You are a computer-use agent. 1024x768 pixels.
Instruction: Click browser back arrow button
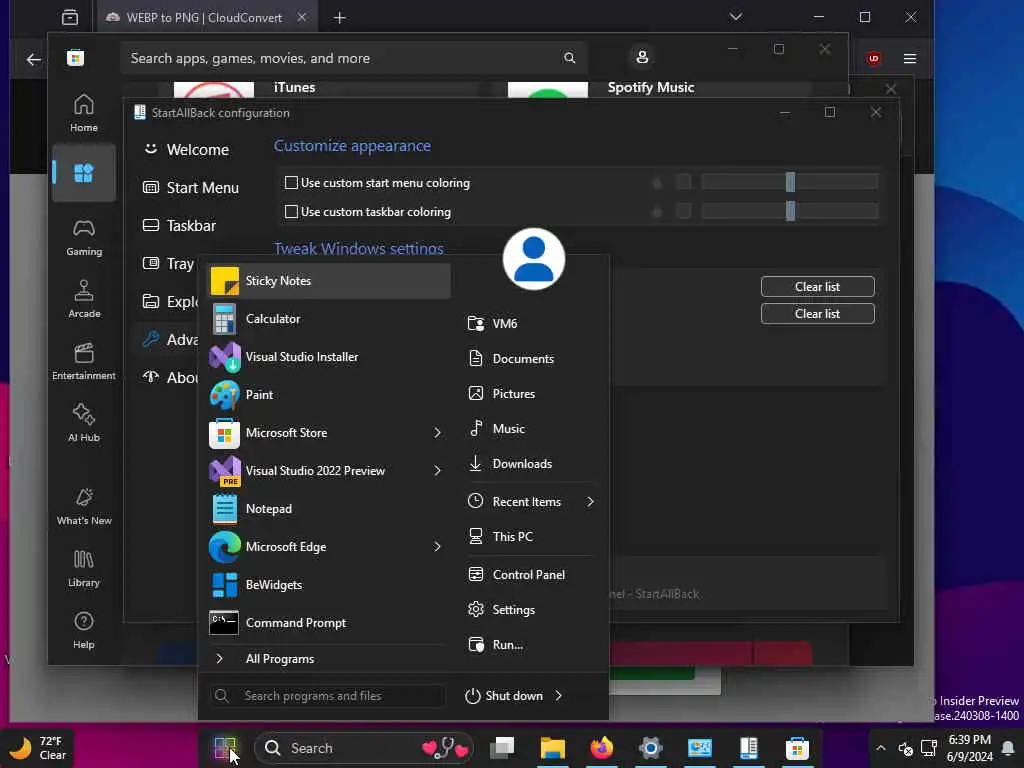point(33,60)
